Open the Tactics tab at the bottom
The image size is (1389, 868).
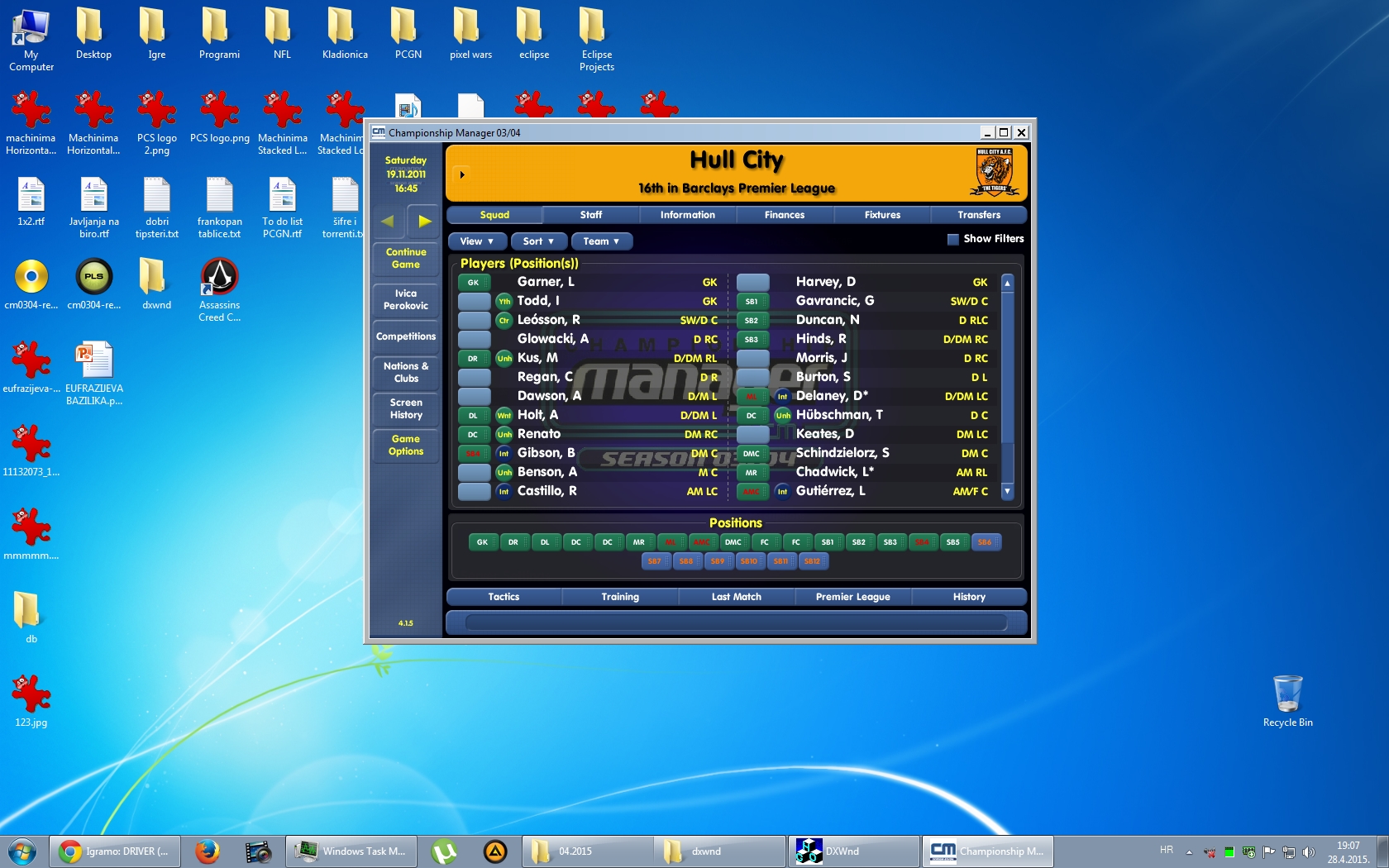(x=504, y=597)
